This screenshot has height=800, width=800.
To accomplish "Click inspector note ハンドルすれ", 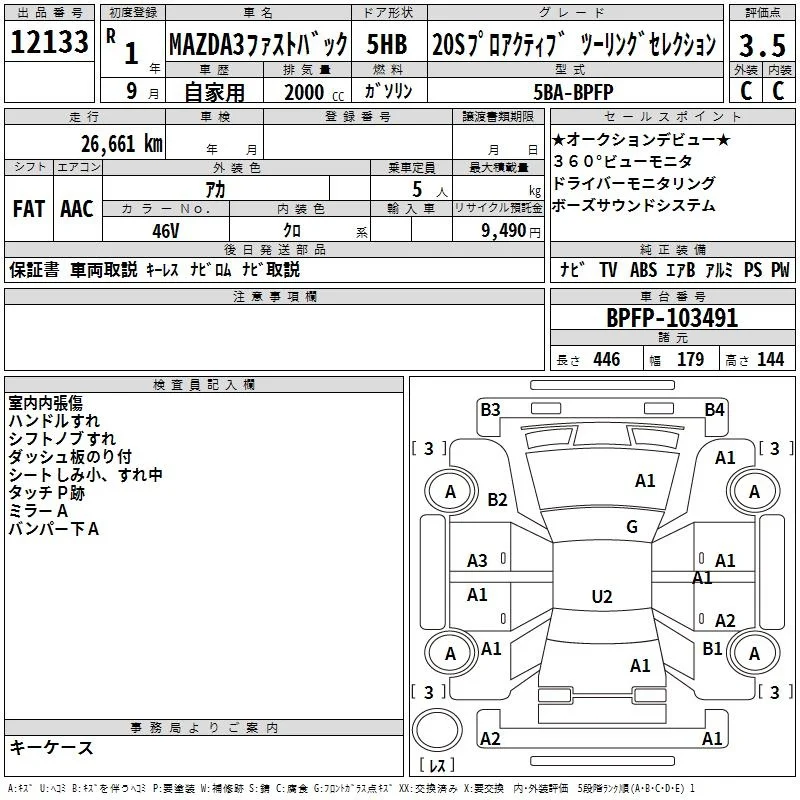I will click(54, 421).
